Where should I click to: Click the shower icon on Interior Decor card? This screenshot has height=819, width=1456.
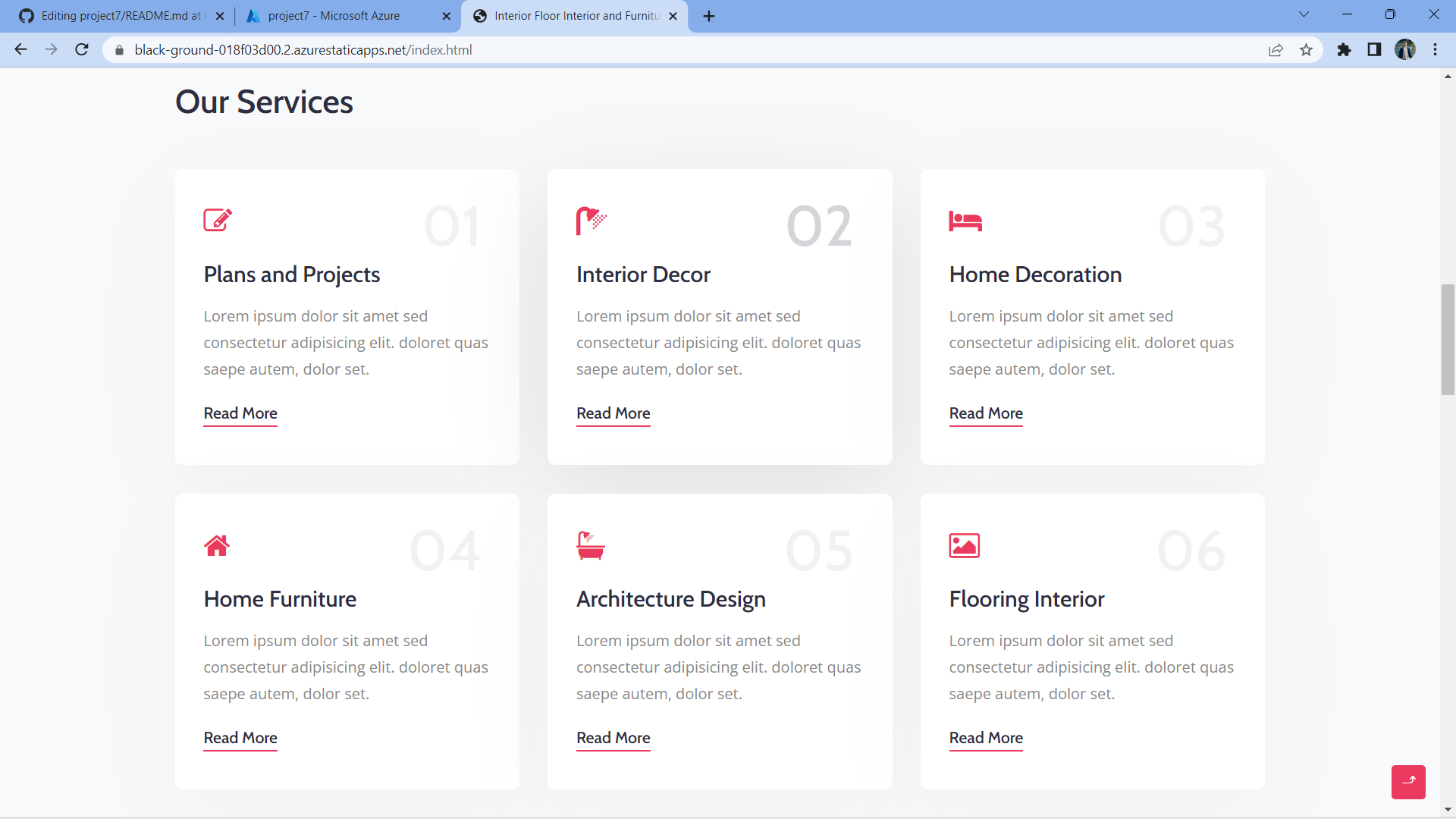click(x=591, y=220)
